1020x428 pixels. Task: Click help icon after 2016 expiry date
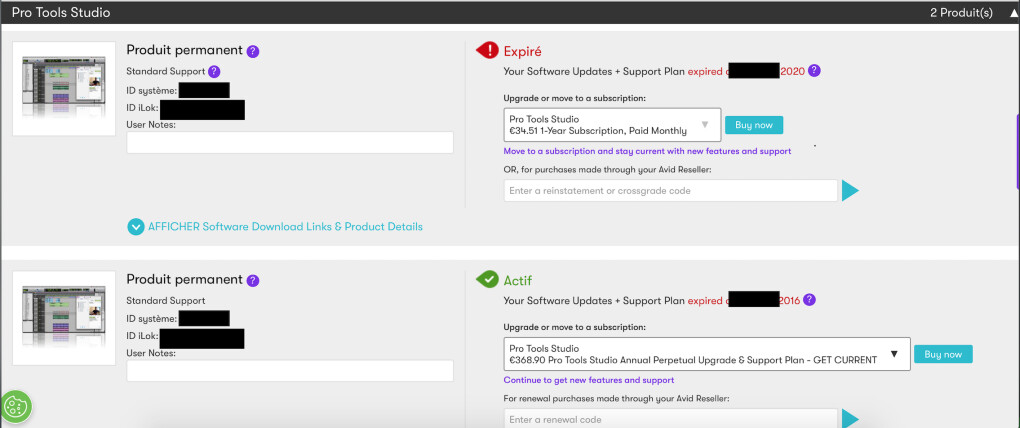pyautogui.click(x=809, y=300)
